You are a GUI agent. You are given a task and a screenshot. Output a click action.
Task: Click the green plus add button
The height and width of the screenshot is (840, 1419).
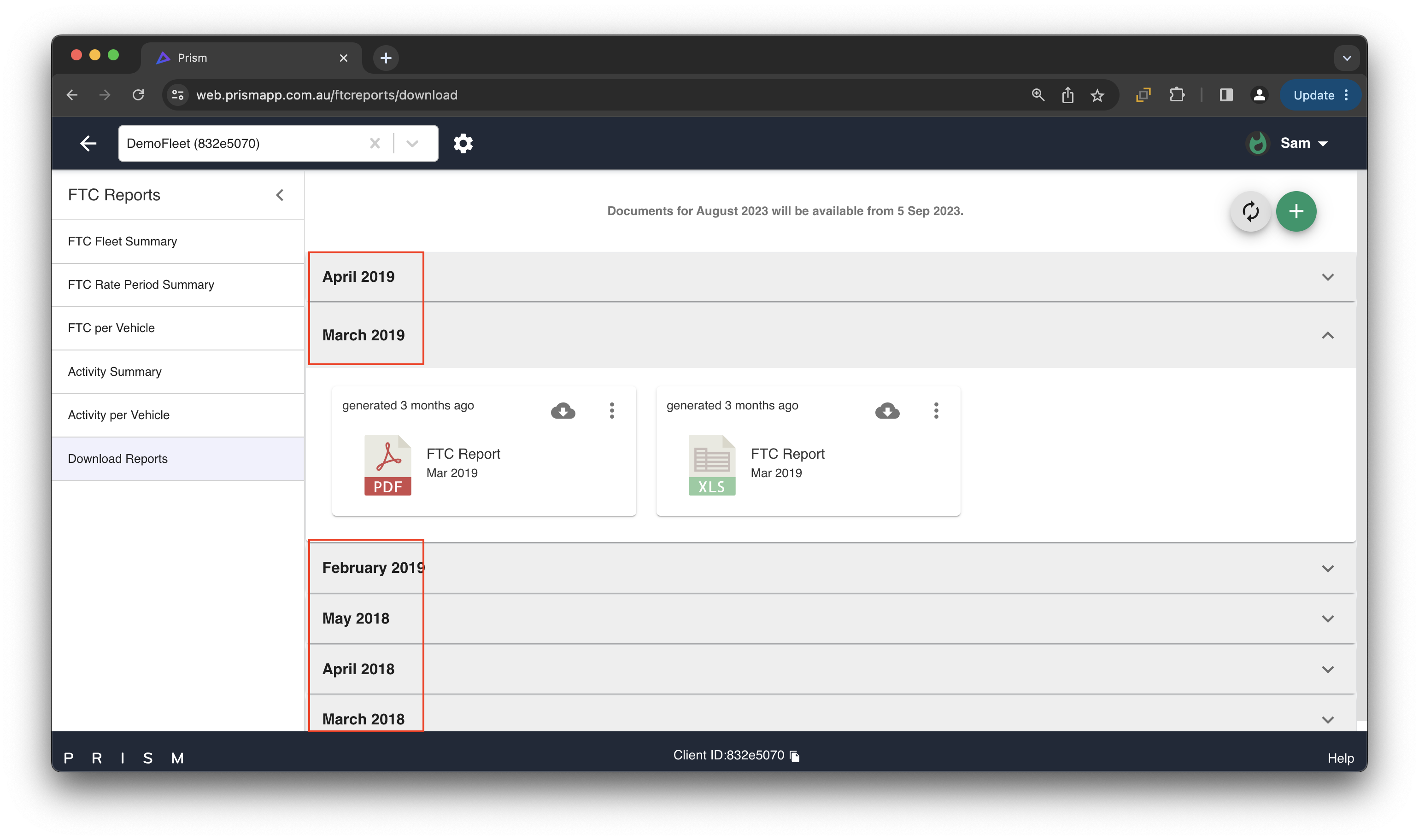pos(1296,211)
